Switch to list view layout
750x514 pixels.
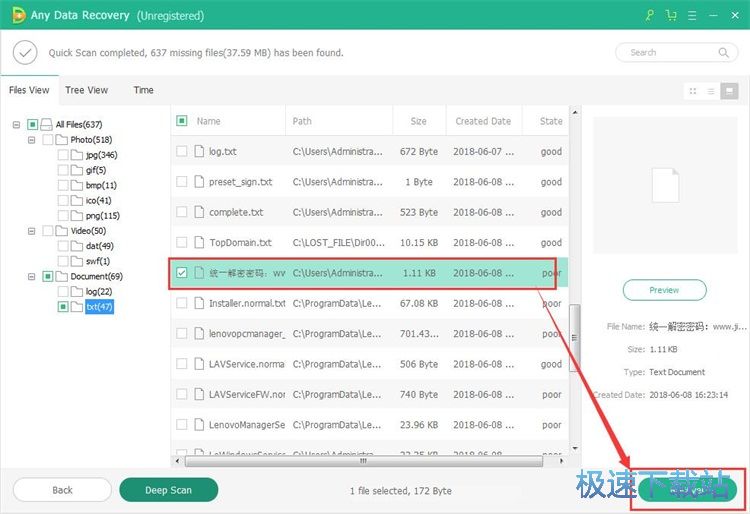[711, 91]
